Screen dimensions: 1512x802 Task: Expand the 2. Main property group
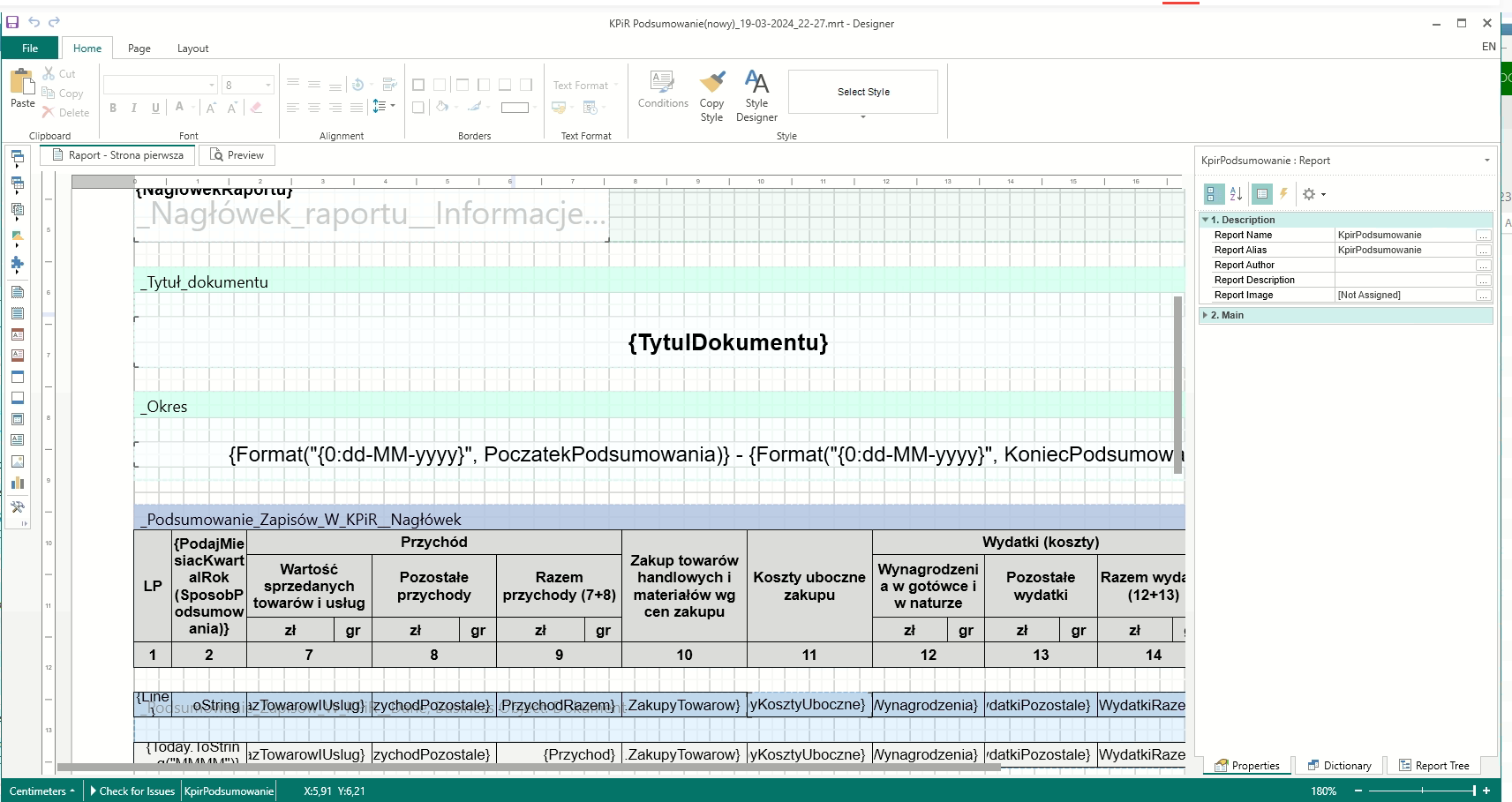pyautogui.click(x=1206, y=315)
